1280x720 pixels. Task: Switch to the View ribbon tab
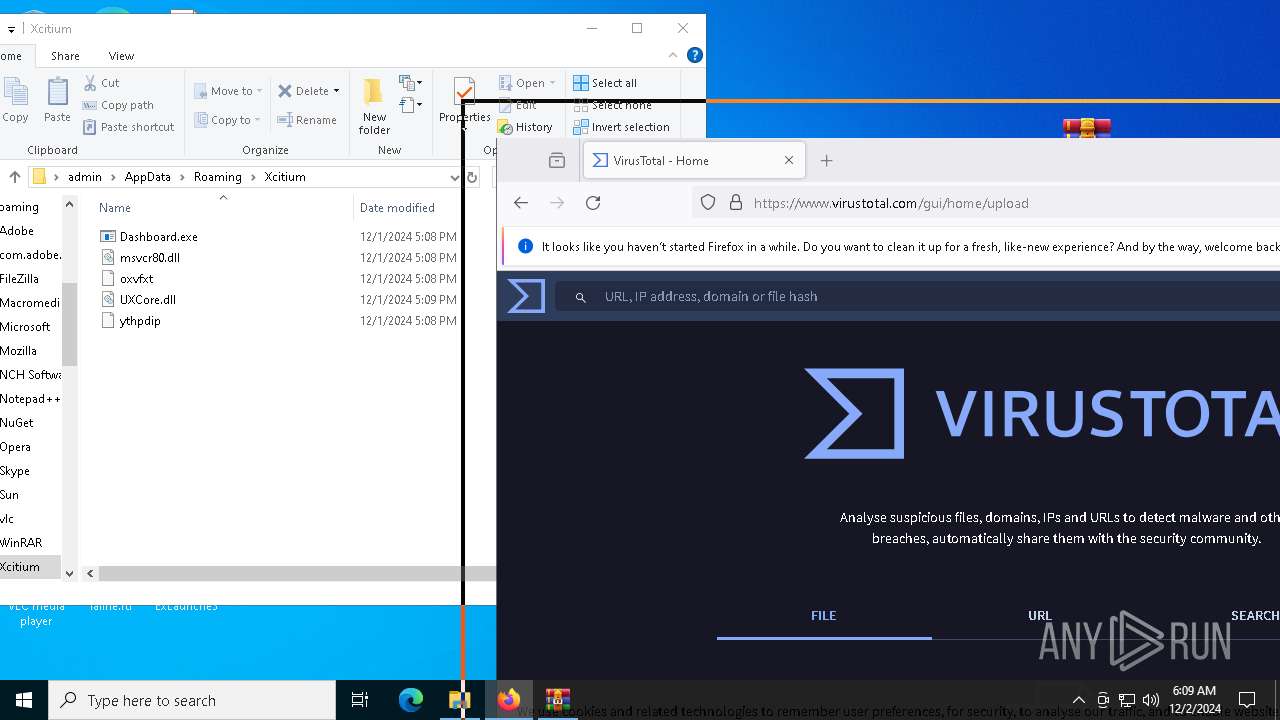(x=121, y=56)
